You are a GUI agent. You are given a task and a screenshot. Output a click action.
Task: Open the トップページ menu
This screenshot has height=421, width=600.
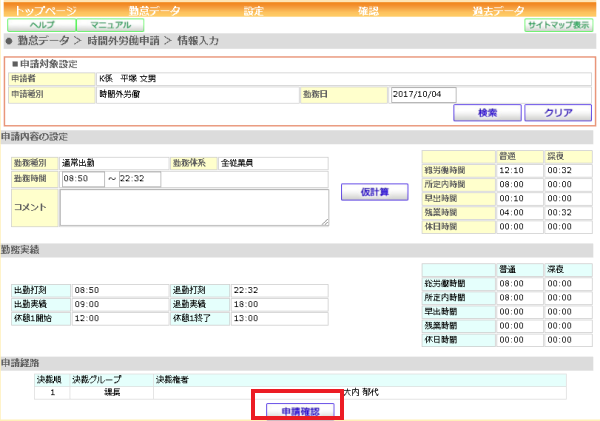pos(45,10)
